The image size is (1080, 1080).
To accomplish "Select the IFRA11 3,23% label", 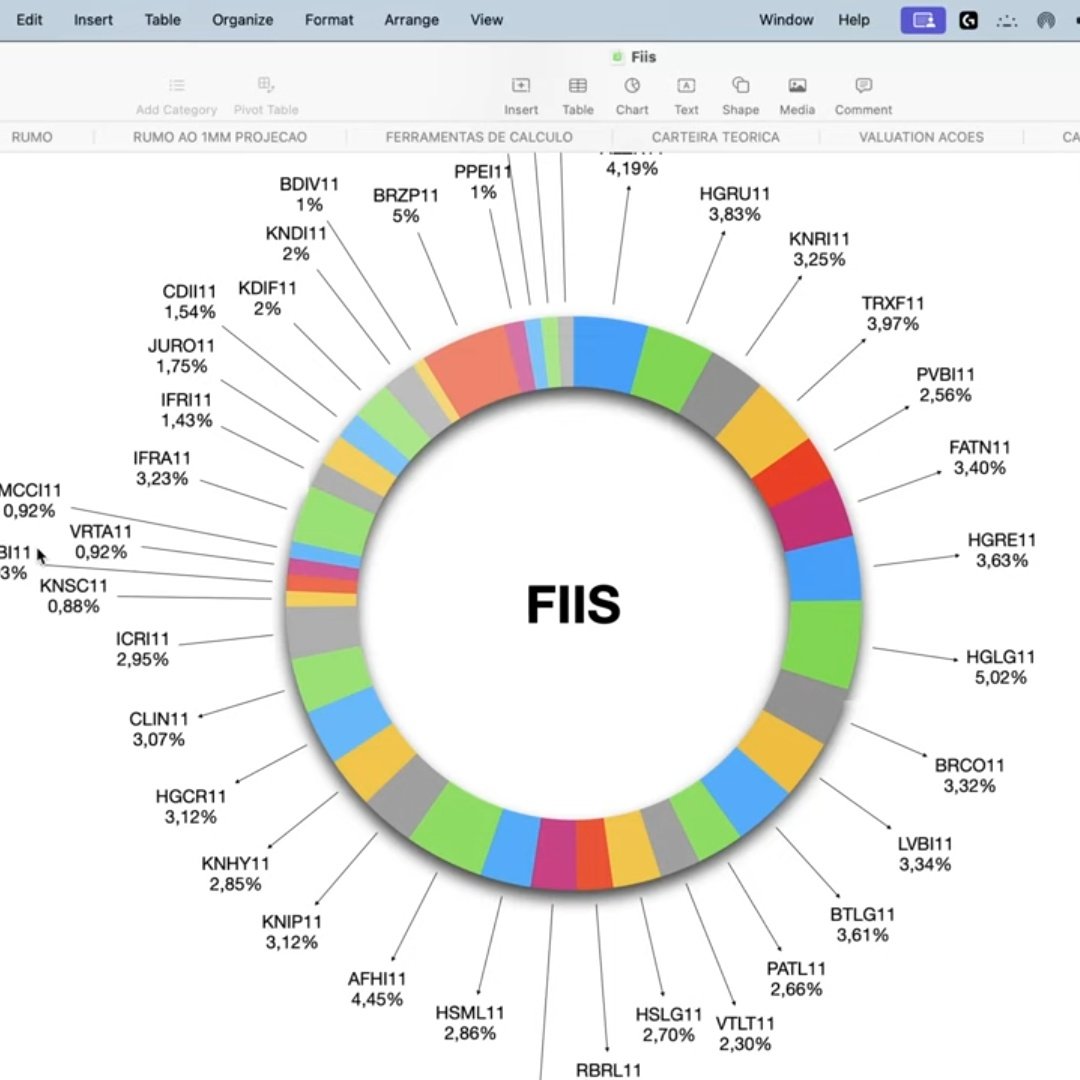I will 162,468.
